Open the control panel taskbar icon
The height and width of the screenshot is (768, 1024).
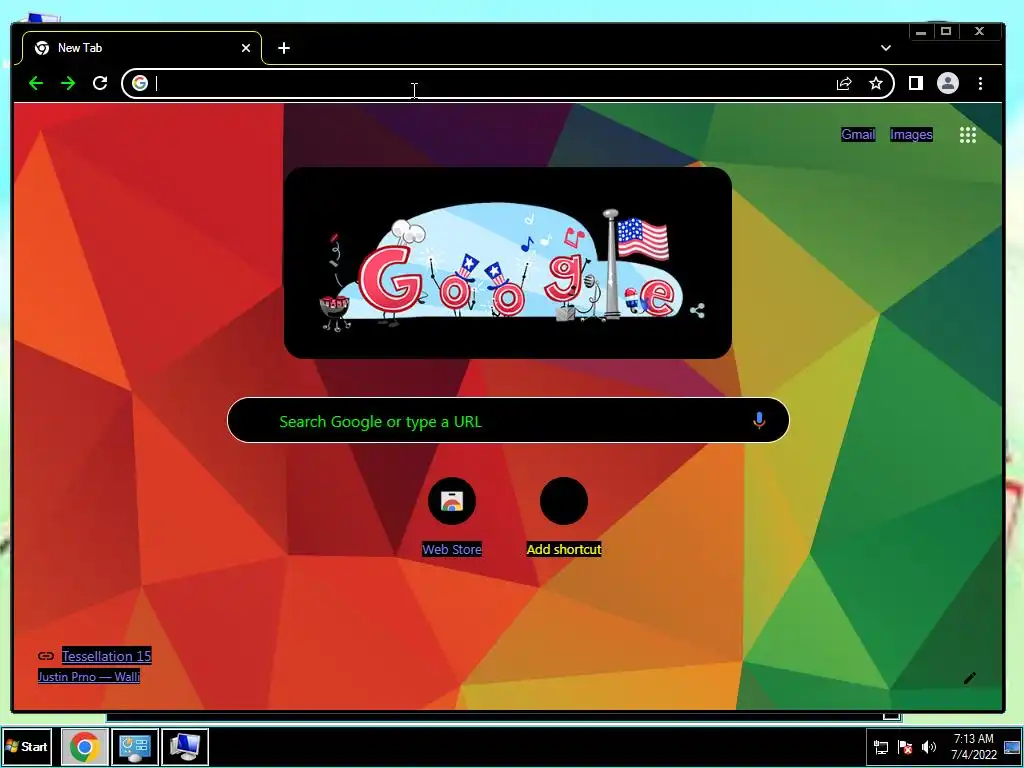(135, 746)
